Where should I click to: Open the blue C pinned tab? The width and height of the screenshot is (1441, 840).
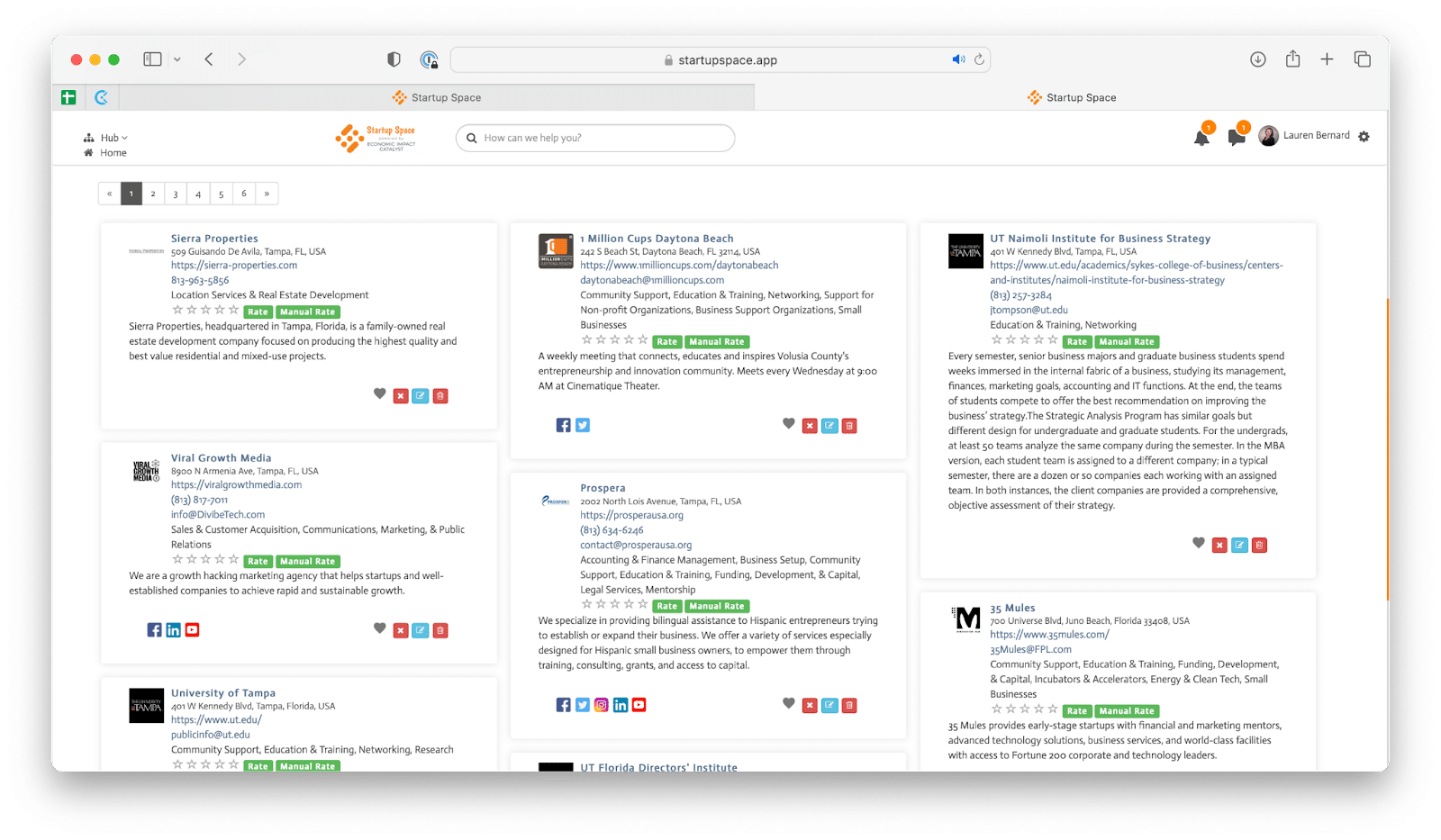[102, 97]
